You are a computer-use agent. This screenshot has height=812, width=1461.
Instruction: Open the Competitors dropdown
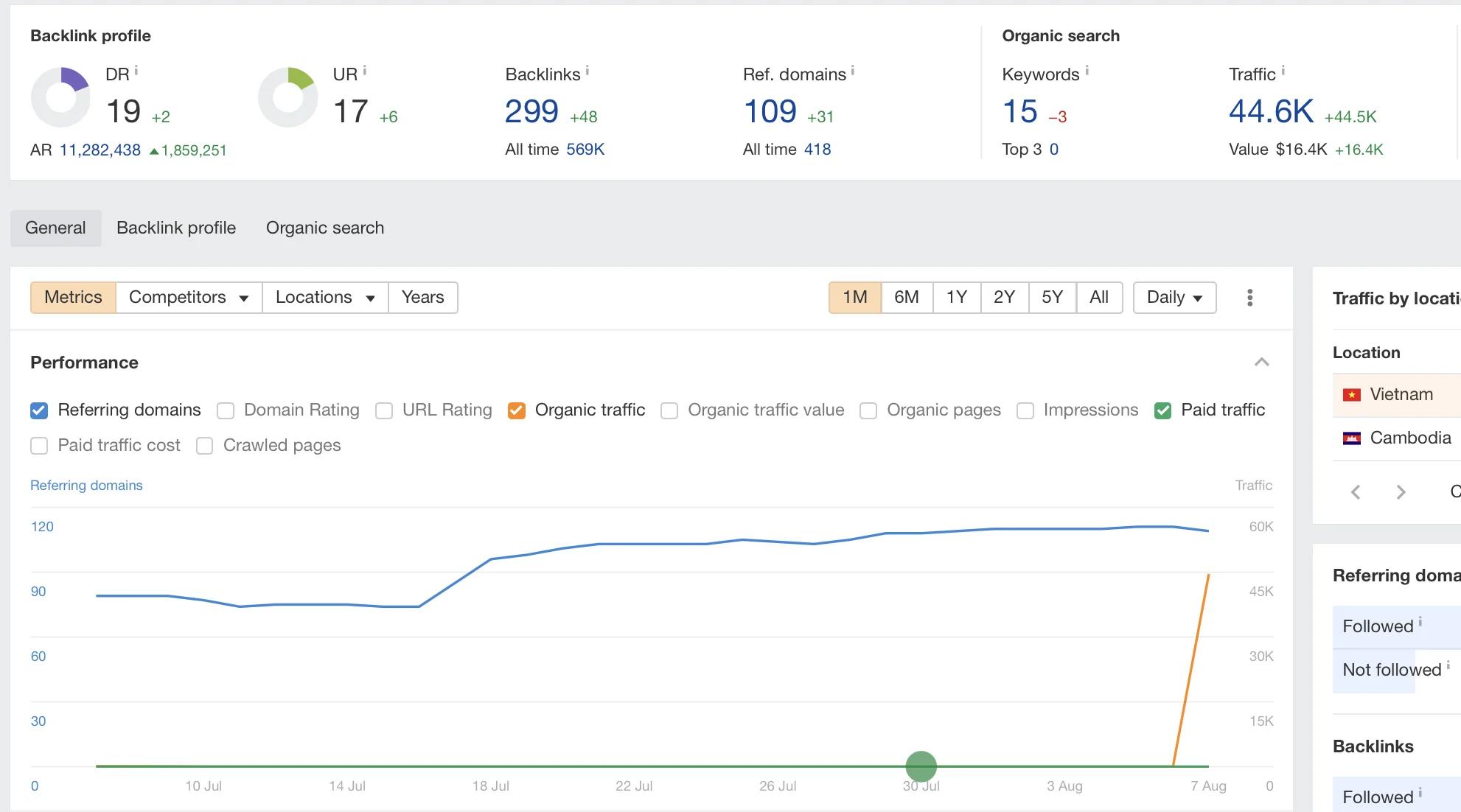coord(189,298)
